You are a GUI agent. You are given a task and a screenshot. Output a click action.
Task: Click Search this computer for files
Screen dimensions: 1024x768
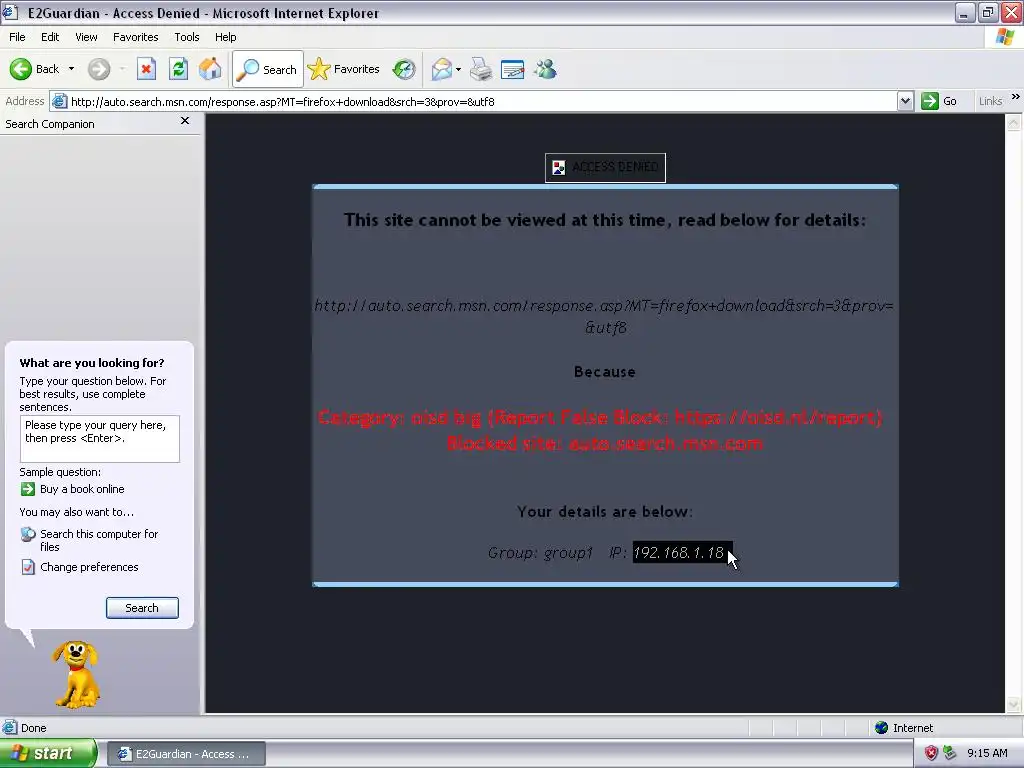click(x=99, y=540)
